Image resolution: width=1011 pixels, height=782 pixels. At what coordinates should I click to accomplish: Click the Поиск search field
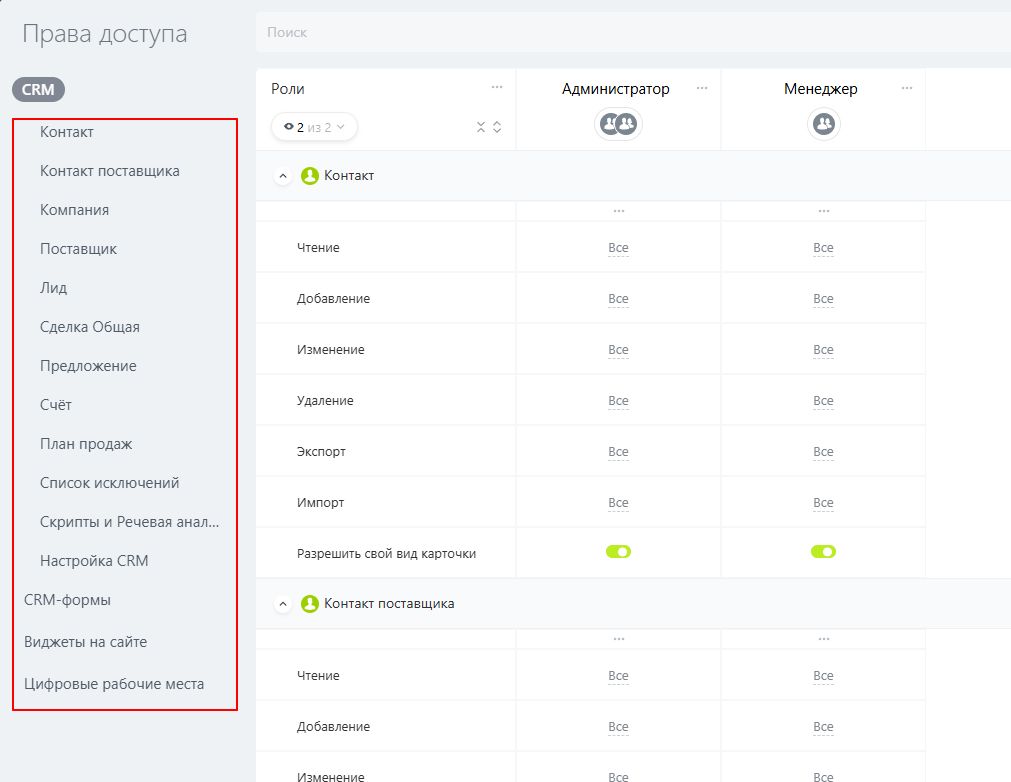coord(630,33)
